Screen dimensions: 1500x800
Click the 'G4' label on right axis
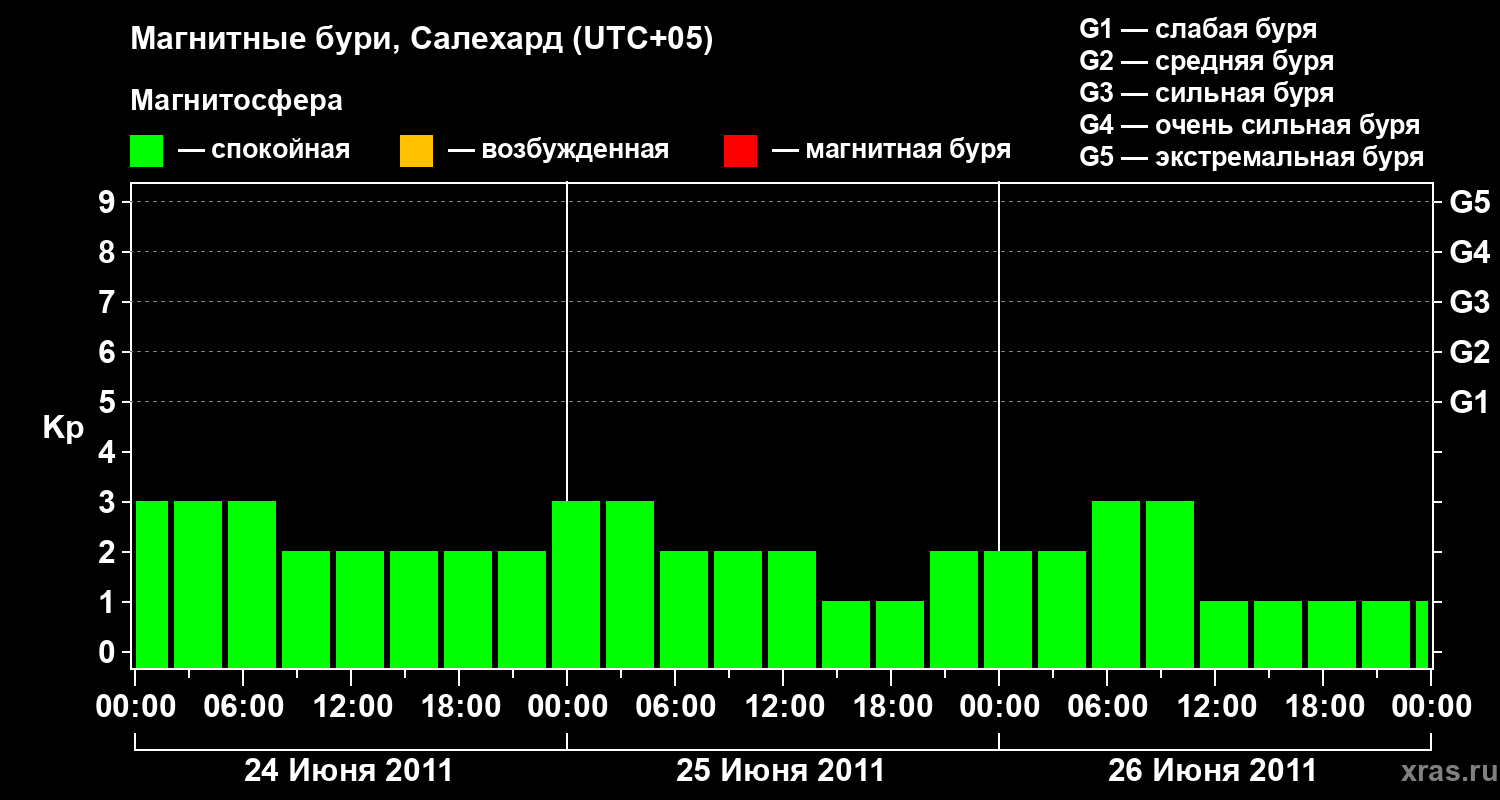pos(1469,252)
